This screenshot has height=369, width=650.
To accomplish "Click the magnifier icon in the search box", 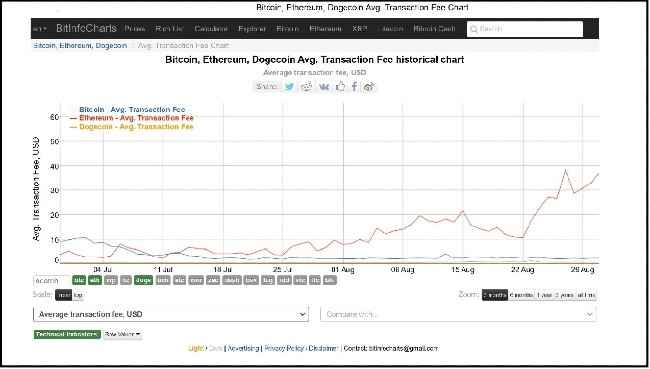I will (474, 29).
